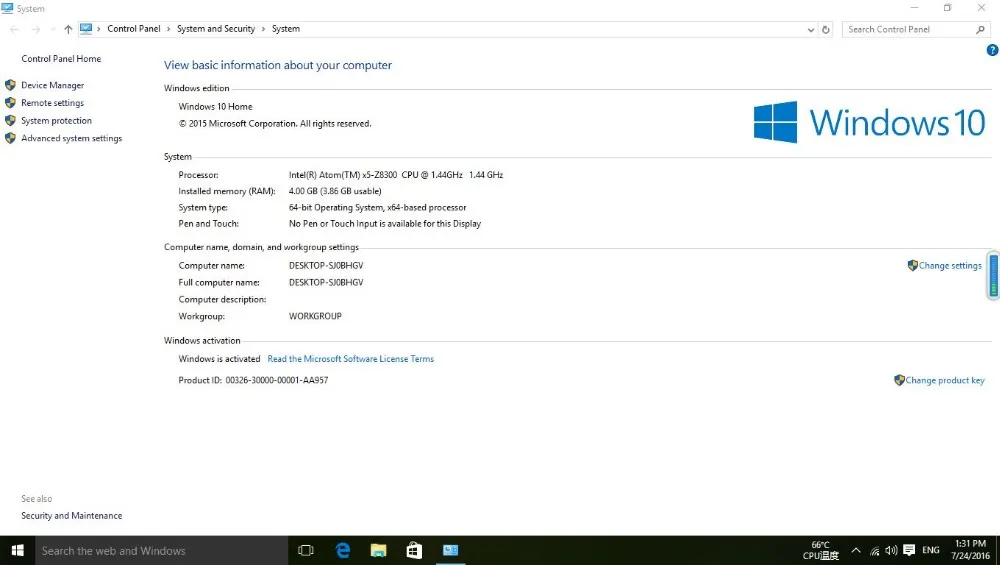Click the CPU temperature 66°C indicator
Screen dimensions: 1000x565
(x=821, y=550)
